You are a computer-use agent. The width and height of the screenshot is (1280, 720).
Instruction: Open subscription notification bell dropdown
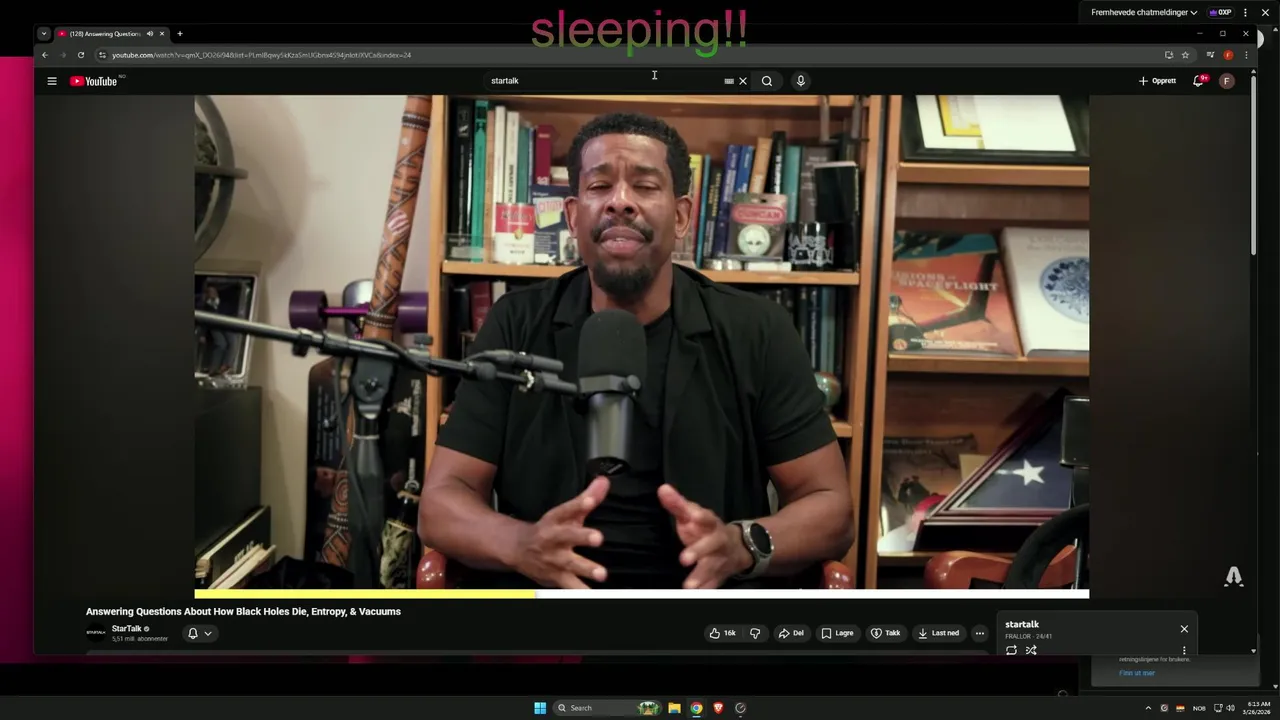pos(200,633)
